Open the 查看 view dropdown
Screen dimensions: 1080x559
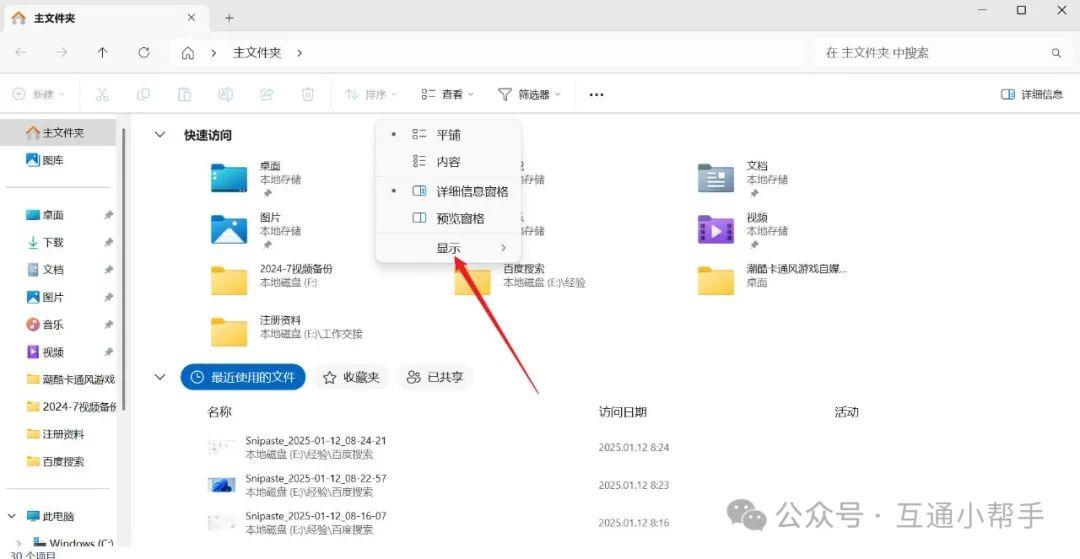(x=448, y=94)
